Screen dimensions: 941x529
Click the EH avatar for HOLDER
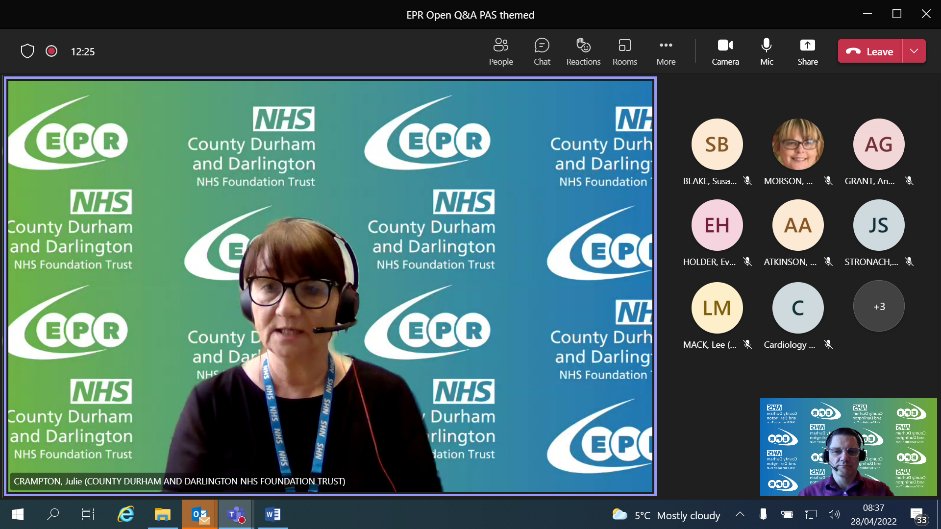(717, 225)
